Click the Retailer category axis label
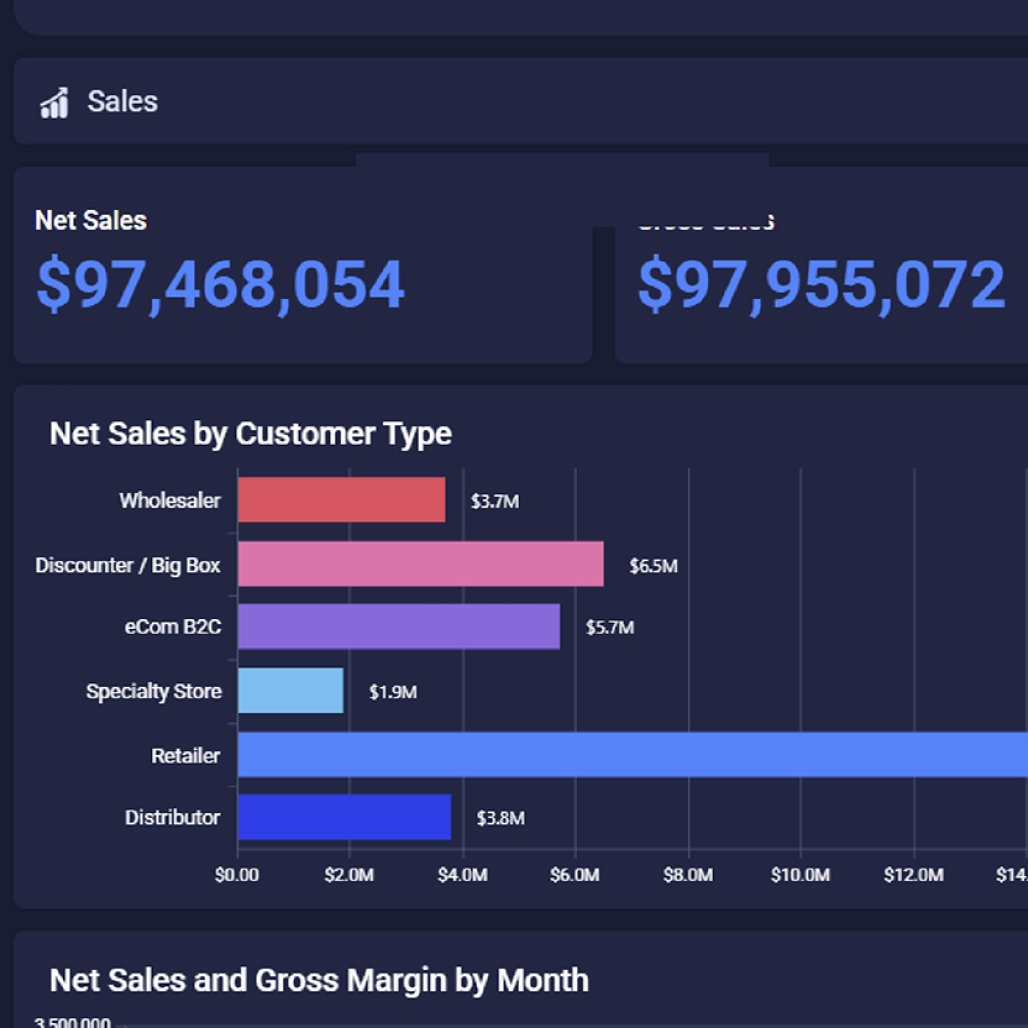This screenshot has width=1028, height=1028. point(185,756)
